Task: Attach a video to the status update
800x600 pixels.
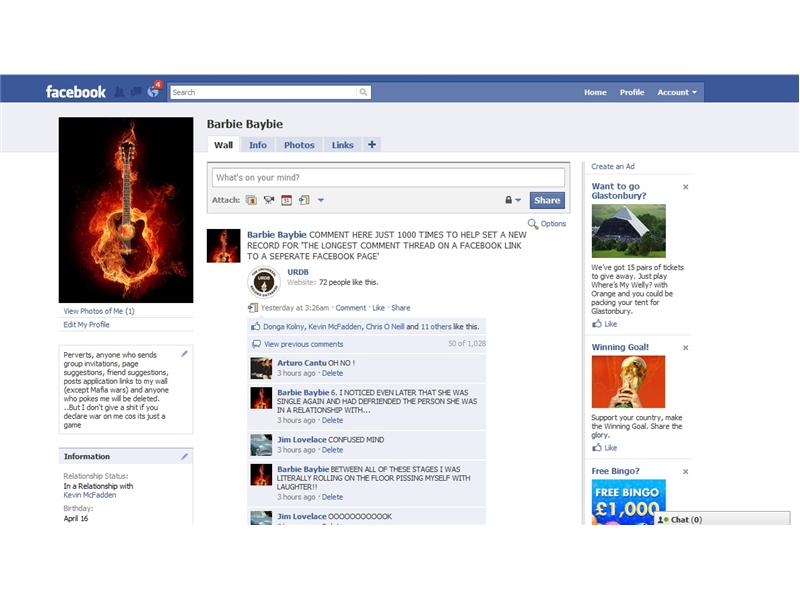Action: click(267, 200)
